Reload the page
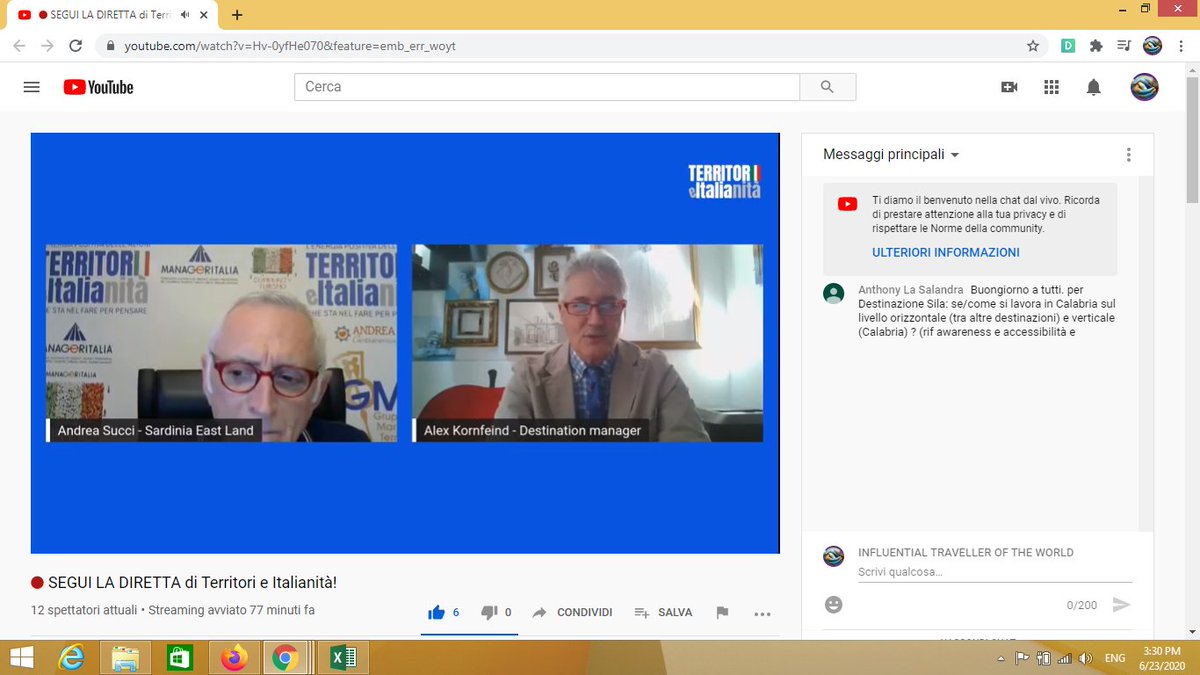Screen dimensions: 1200x675 click(75, 45)
